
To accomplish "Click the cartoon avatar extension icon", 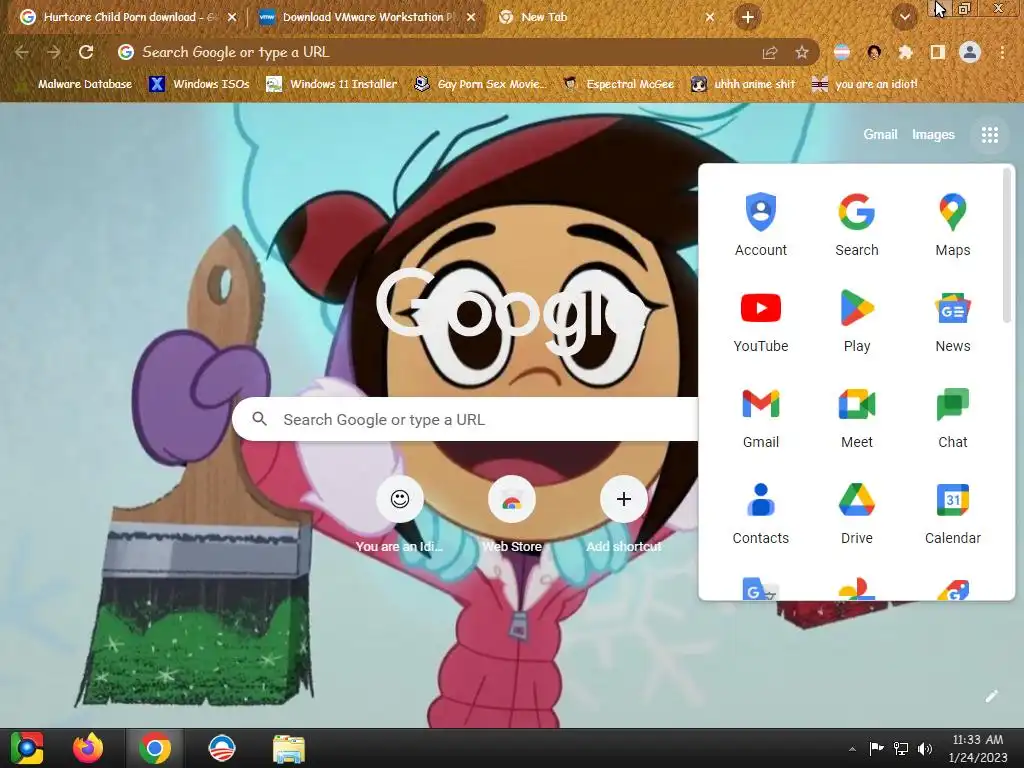I will [x=874, y=52].
